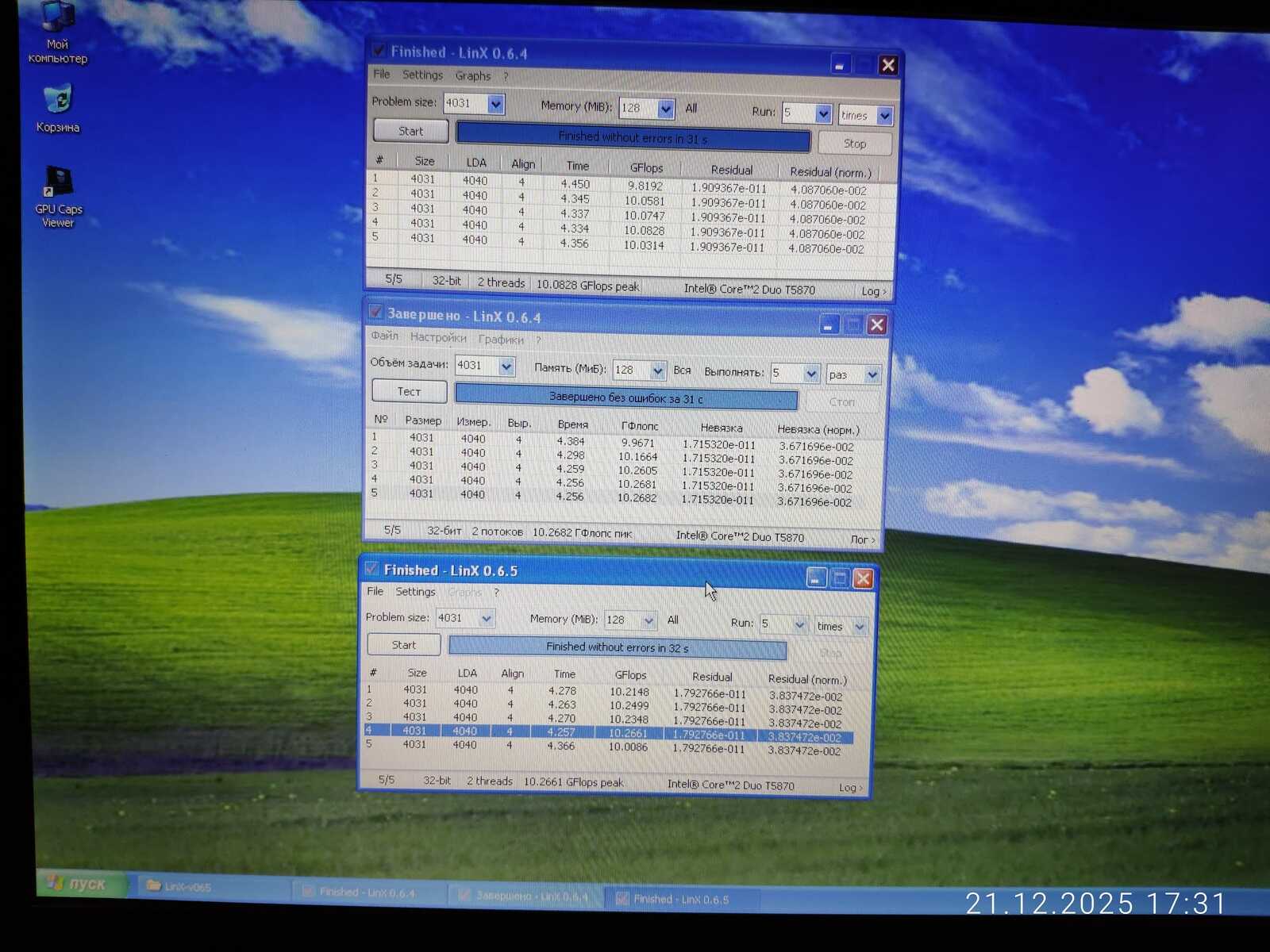The width and height of the screenshot is (1270, 952).
Task: Open the Log panel in LinX 0.6.5 window
Action: [851, 787]
